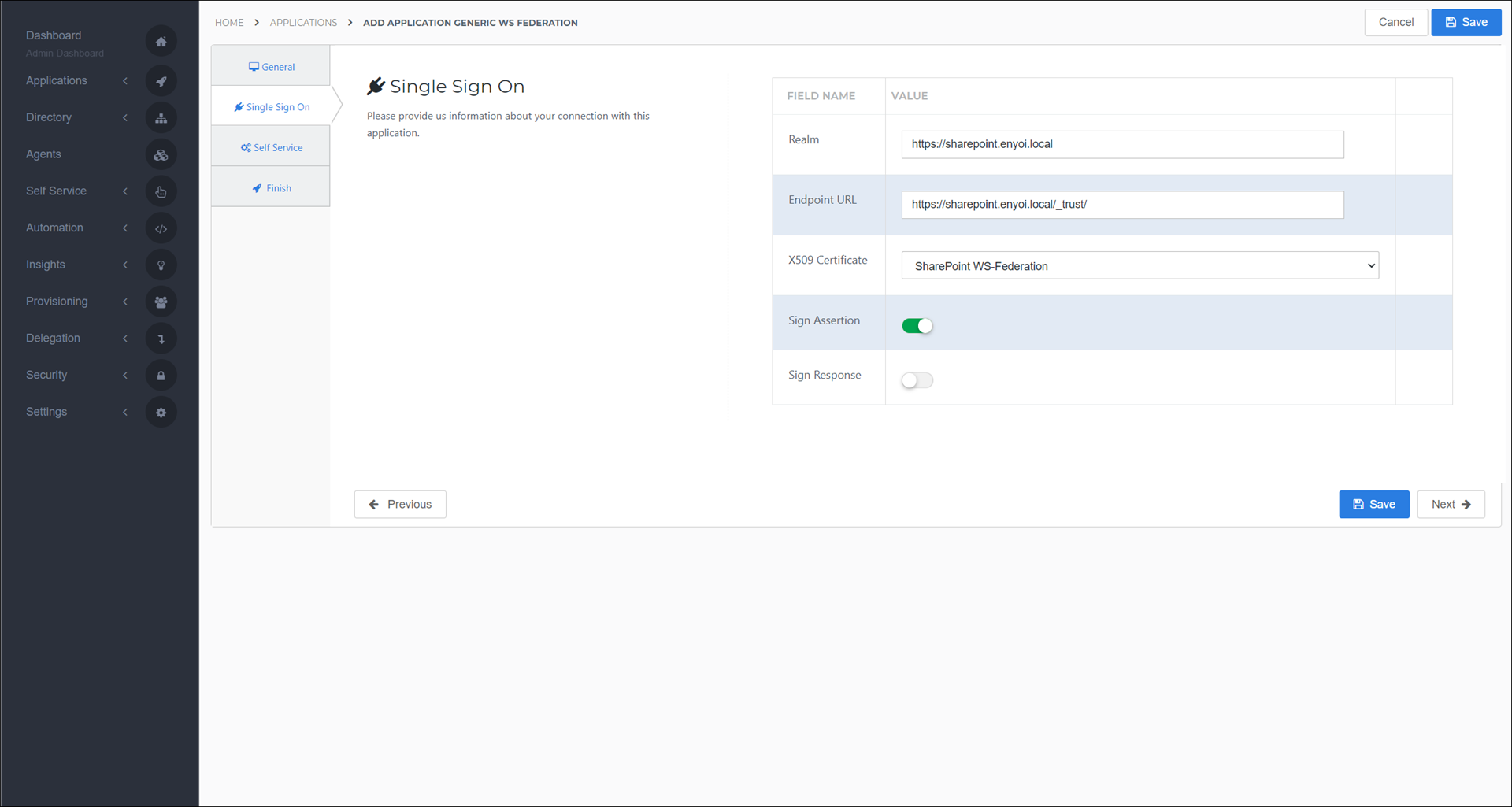
Task: Disable the Sign Assertion toggle
Action: point(917,326)
